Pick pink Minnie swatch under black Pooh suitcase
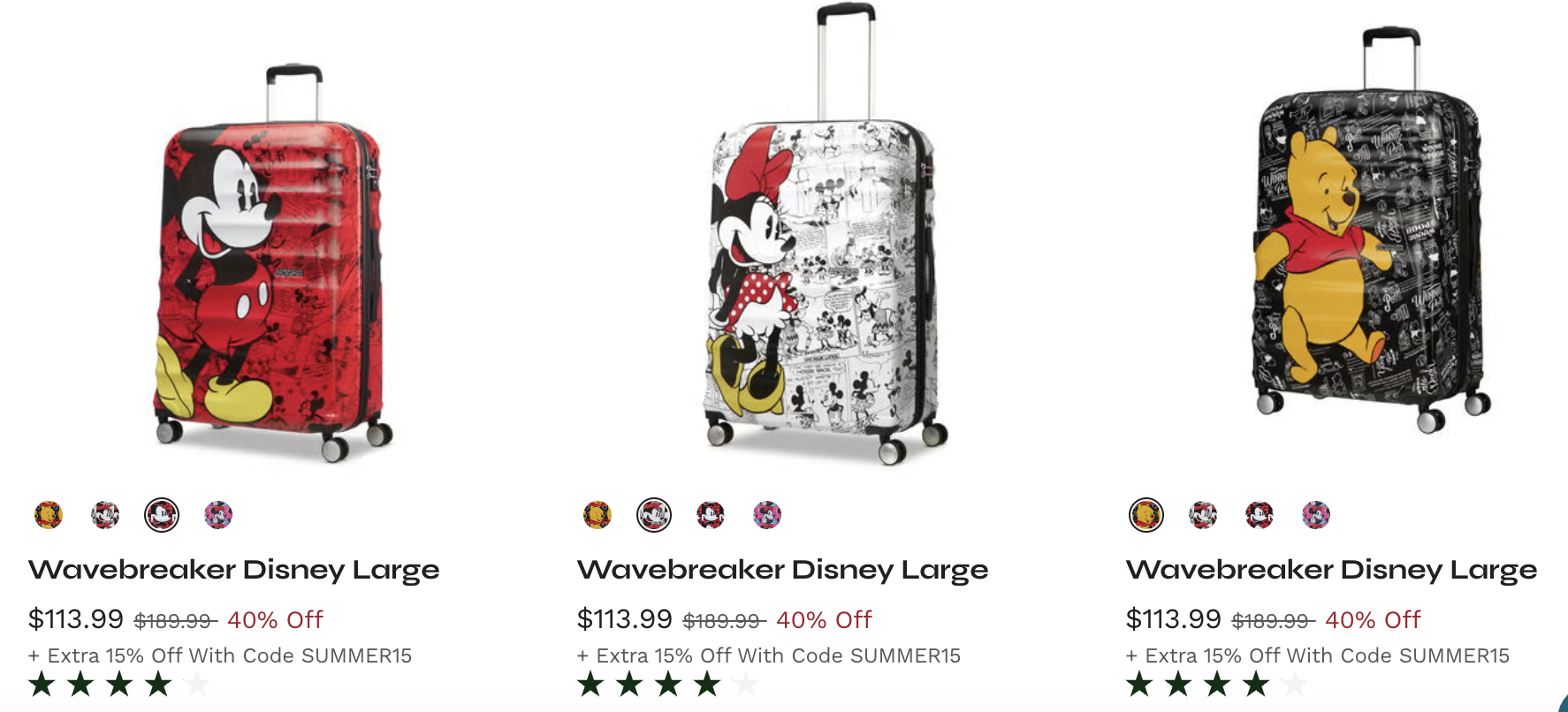Screen dimensions: 1568x712 (1316, 514)
